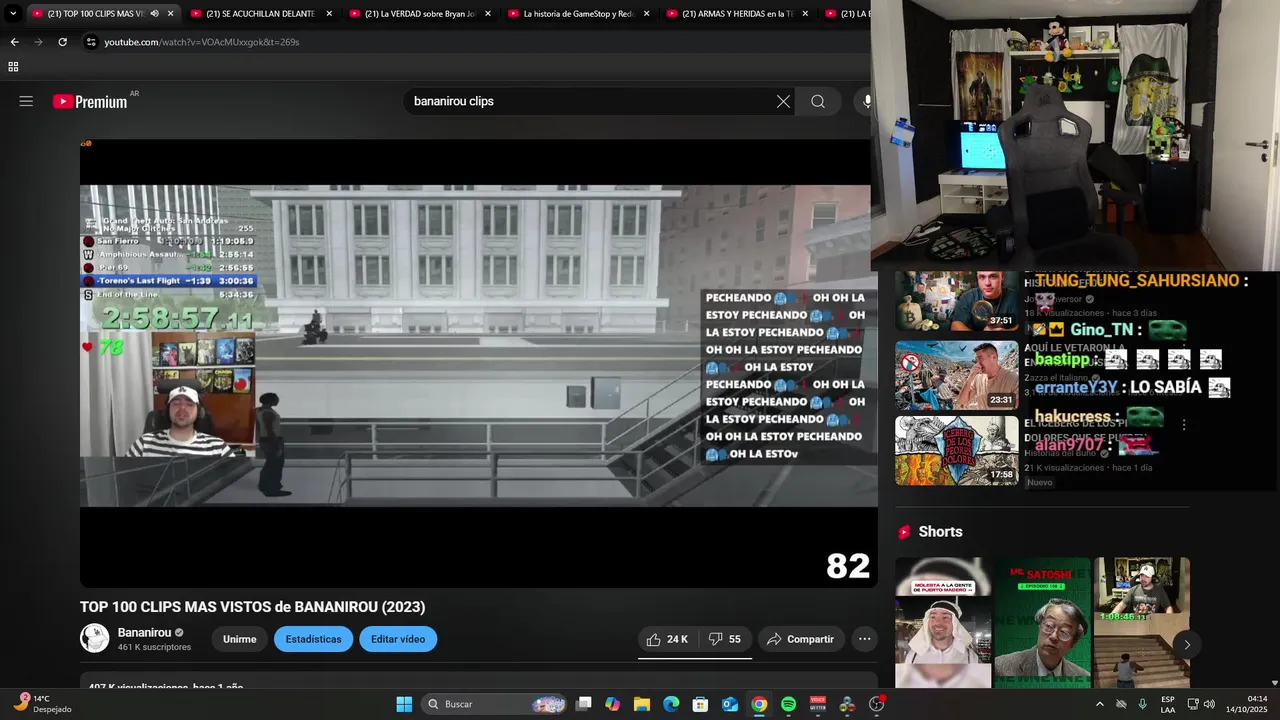Switch to 'ARMAS Y HERIDAS' tab
Viewport: 1280px width, 720px height.
click(x=735, y=14)
